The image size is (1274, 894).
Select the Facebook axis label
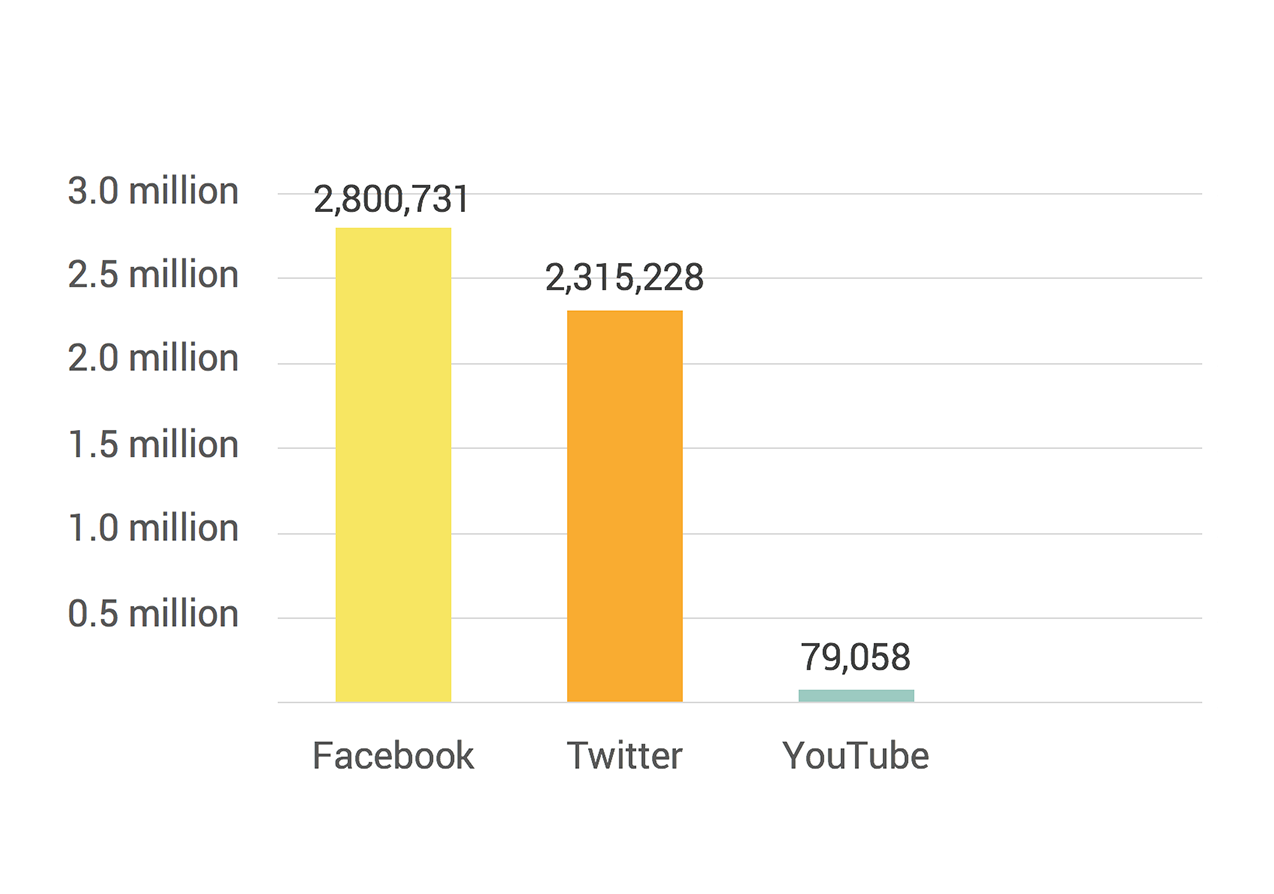[x=393, y=755]
